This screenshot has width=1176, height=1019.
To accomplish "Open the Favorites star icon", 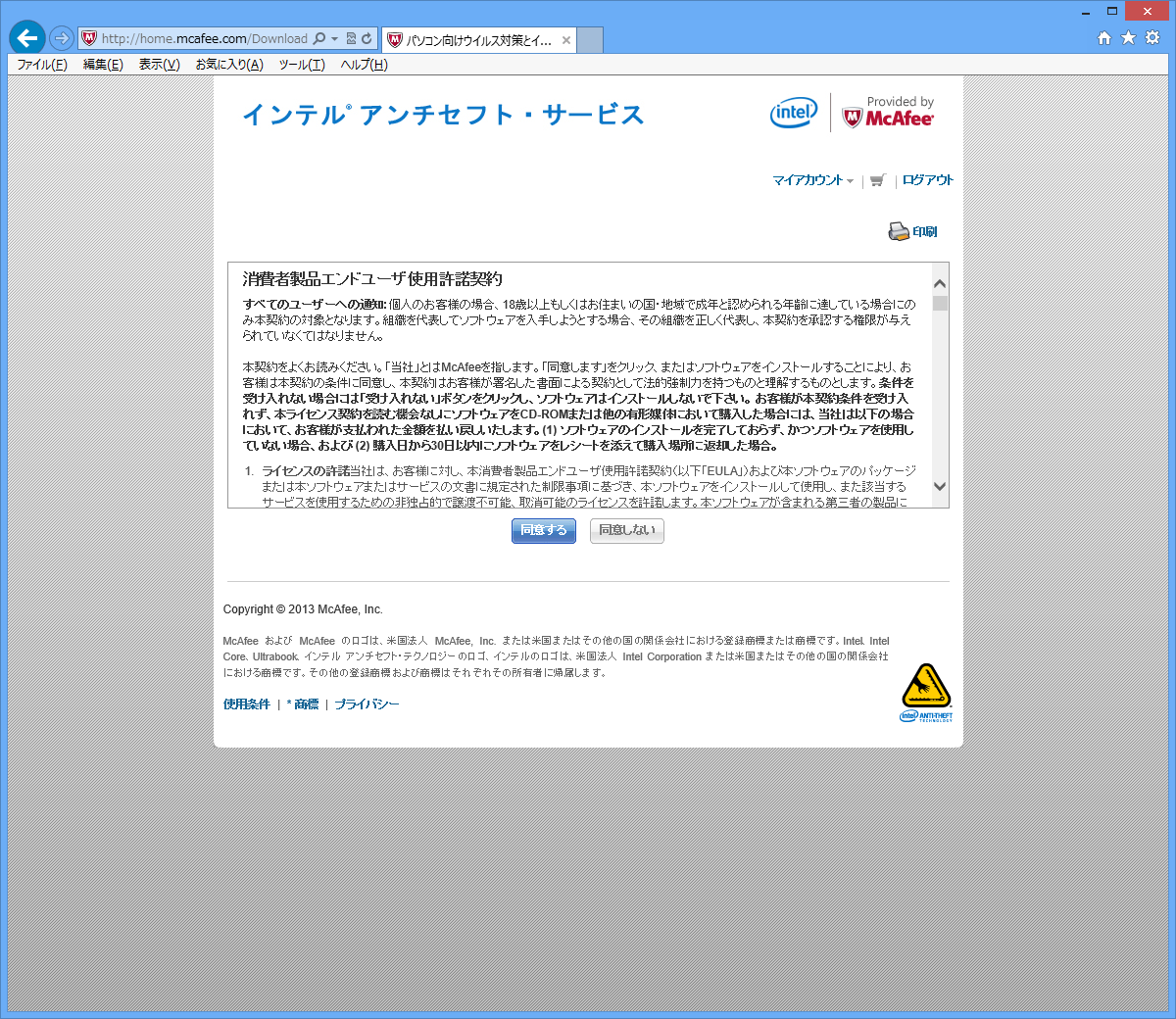I will (1128, 38).
